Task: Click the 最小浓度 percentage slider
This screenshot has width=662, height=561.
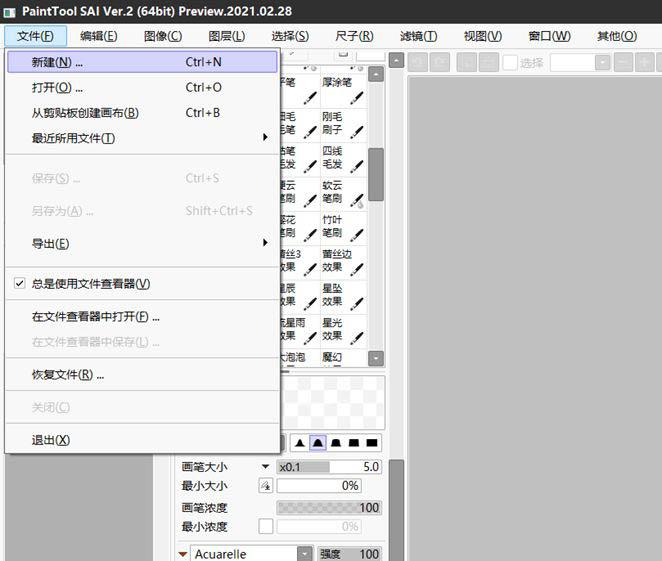Action: click(319, 526)
